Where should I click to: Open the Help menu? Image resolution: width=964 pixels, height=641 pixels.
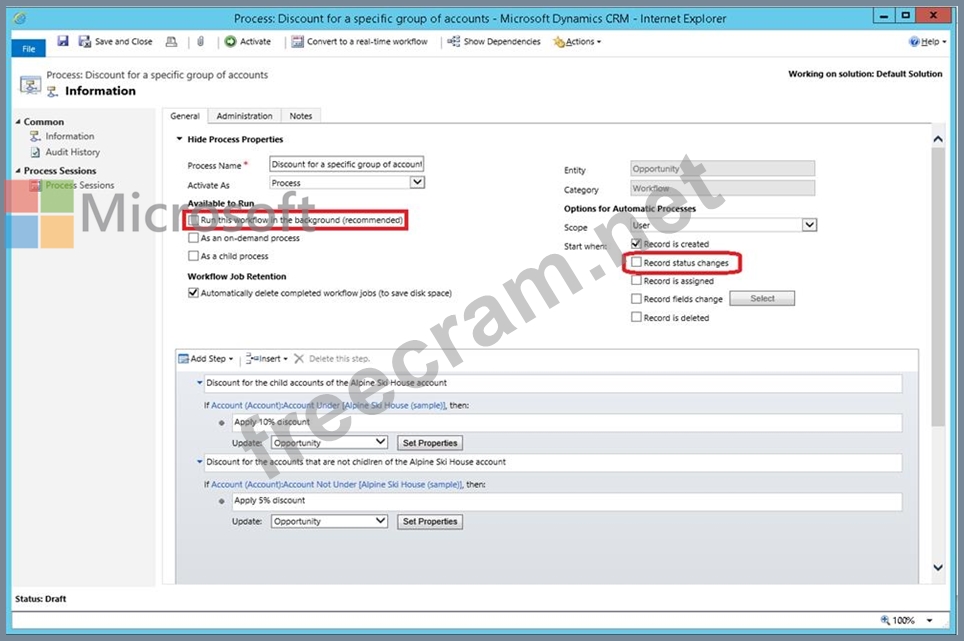[x=926, y=42]
